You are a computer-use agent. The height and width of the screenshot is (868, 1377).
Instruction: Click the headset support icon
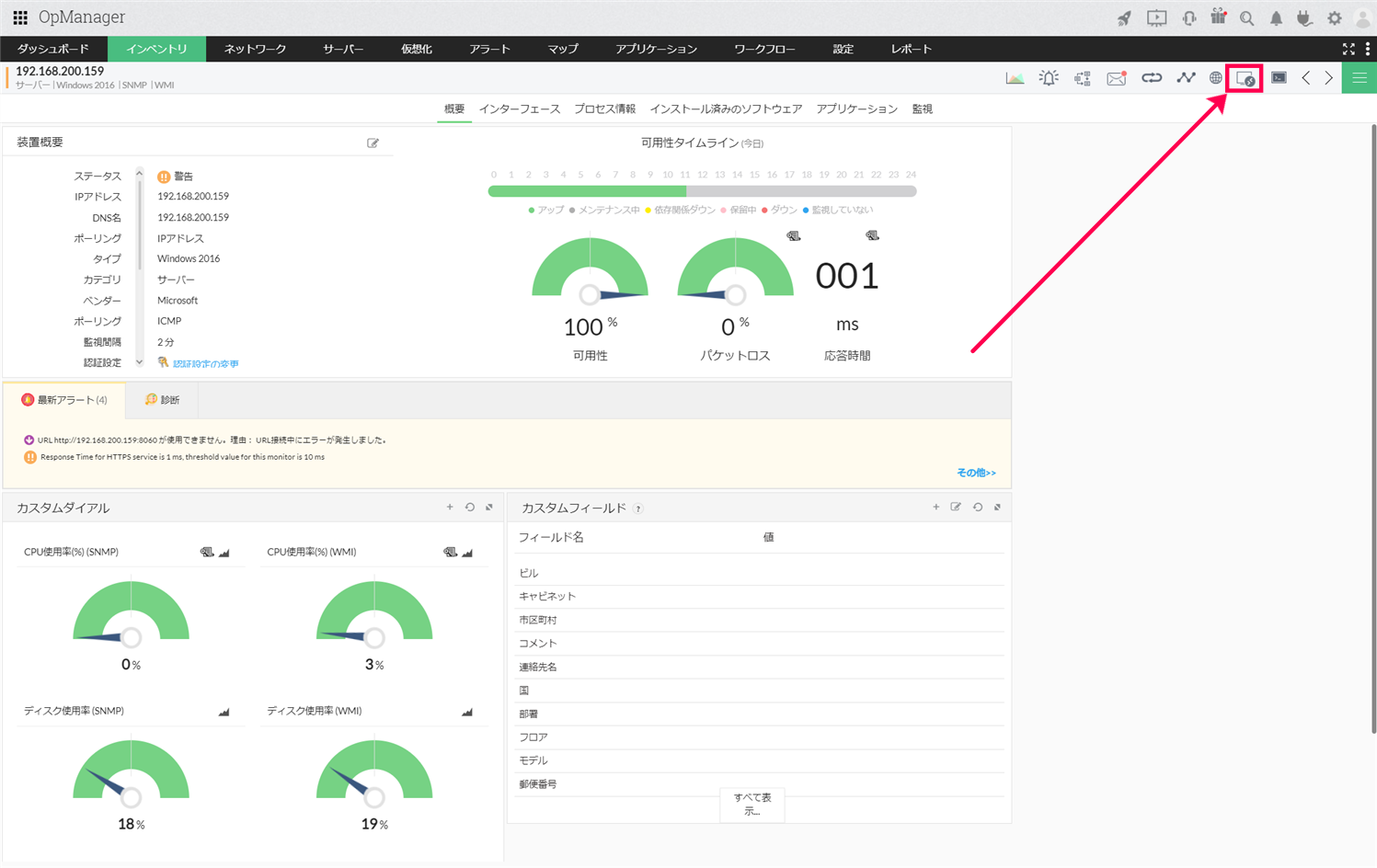(1188, 17)
